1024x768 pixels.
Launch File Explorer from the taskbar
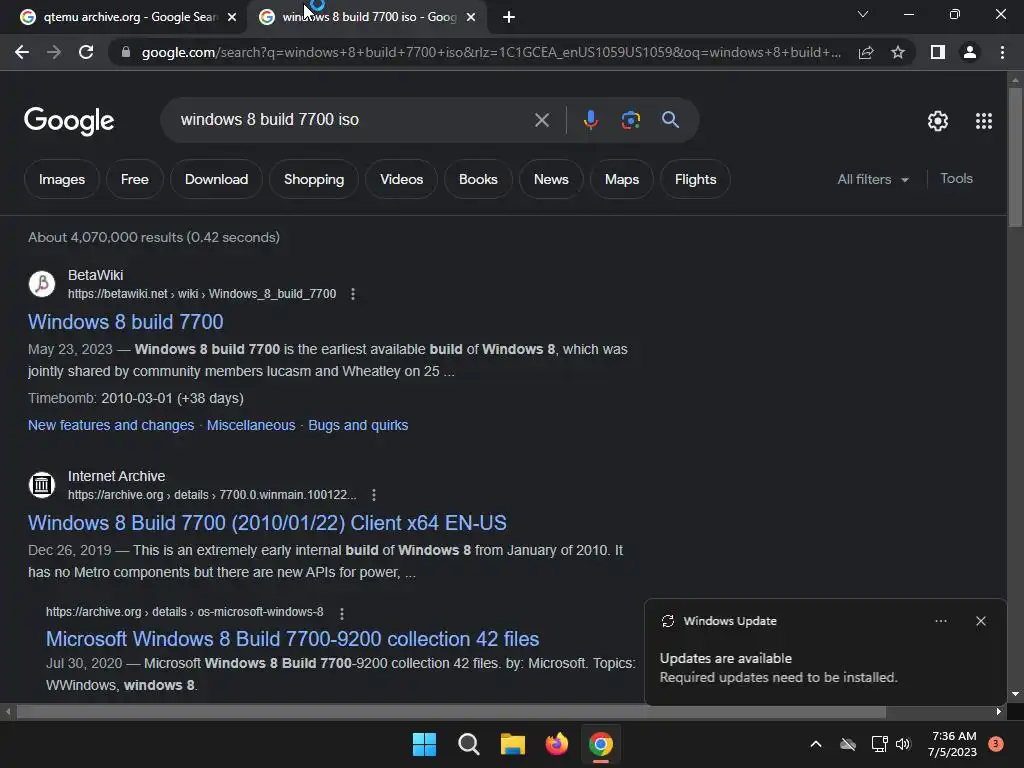tap(513, 744)
